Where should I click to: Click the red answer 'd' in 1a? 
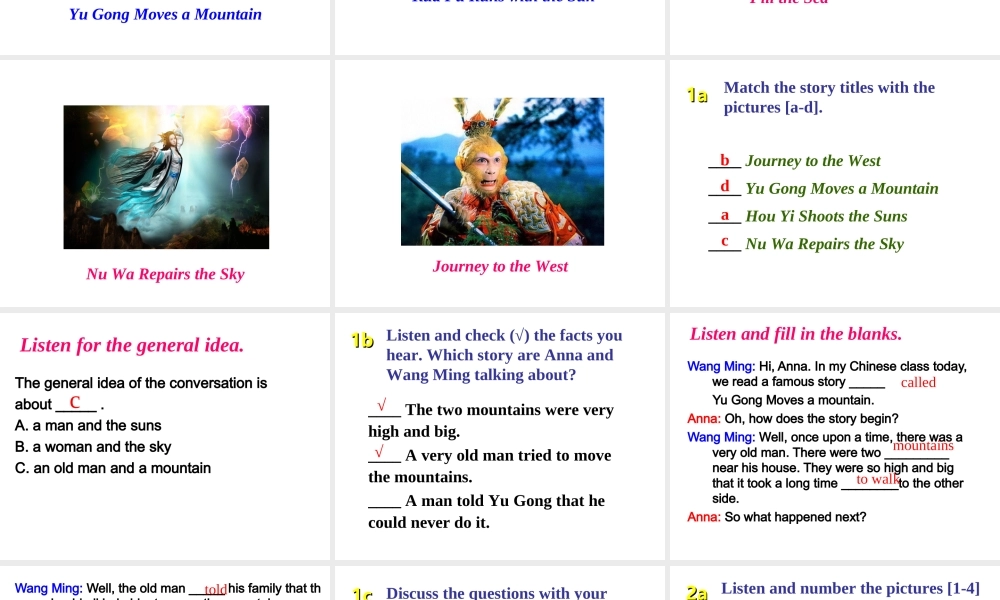point(724,187)
